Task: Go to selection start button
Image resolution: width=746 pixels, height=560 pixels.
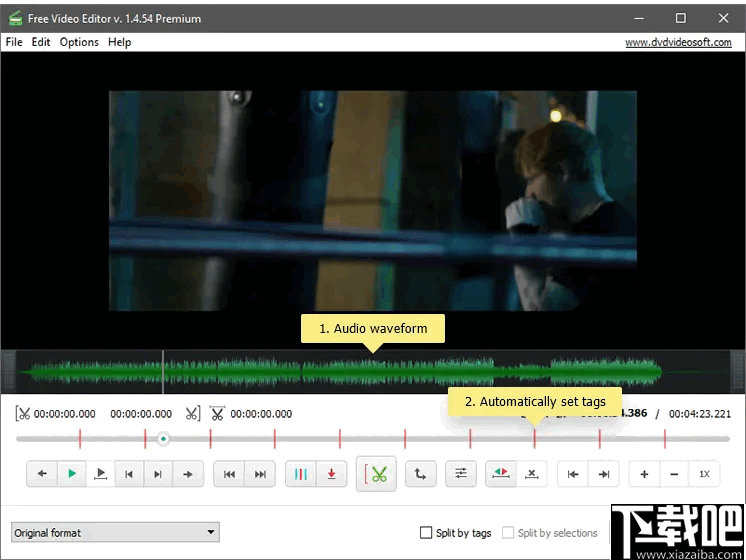Action: tap(573, 474)
